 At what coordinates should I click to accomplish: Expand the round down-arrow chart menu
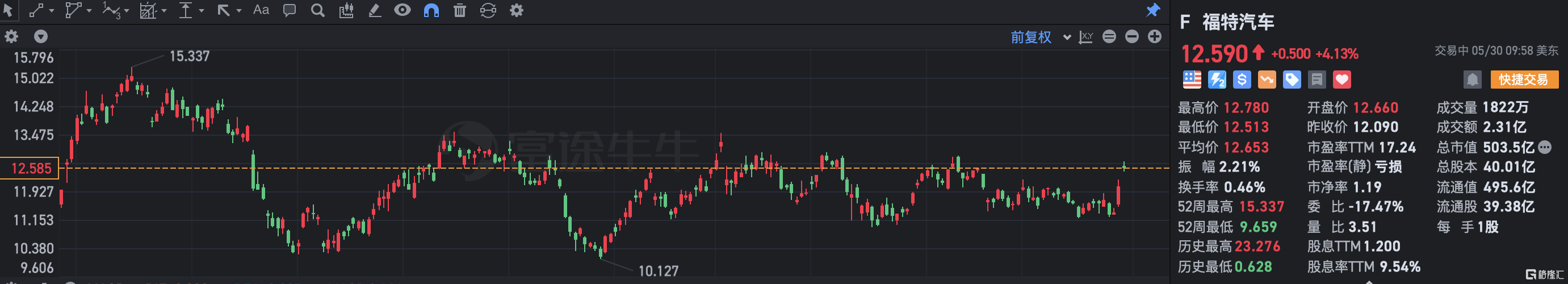pyautogui.click(x=41, y=36)
